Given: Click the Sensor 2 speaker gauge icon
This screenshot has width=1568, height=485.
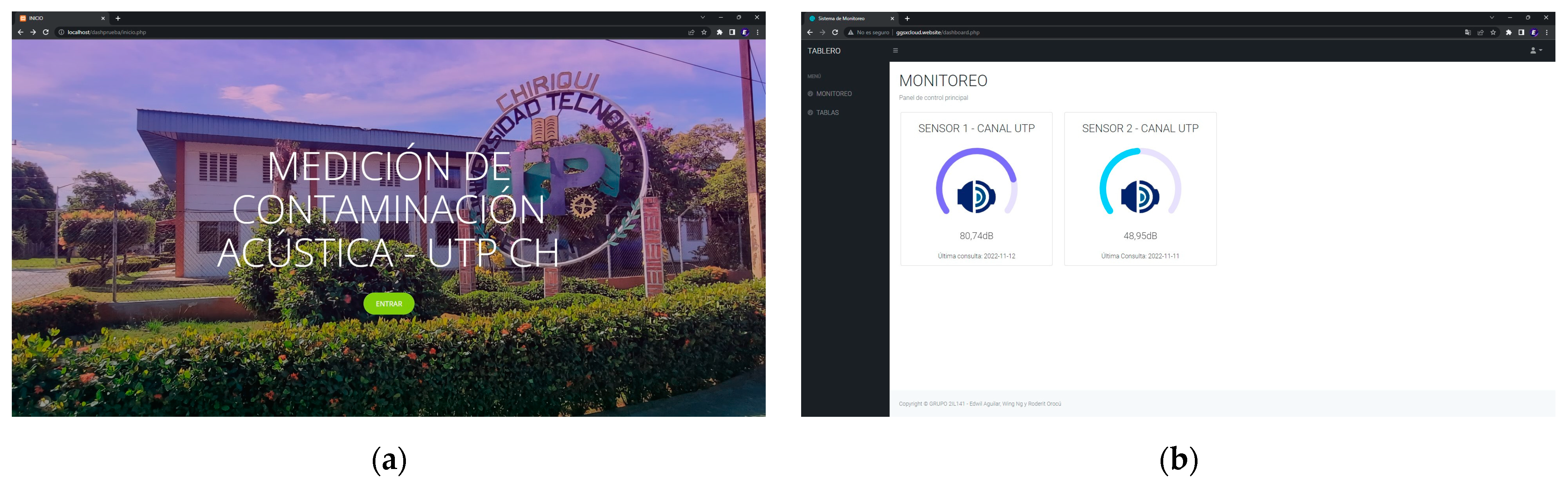Looking at the screenshot, I should pyautogui.click(x=1140, y=196).
